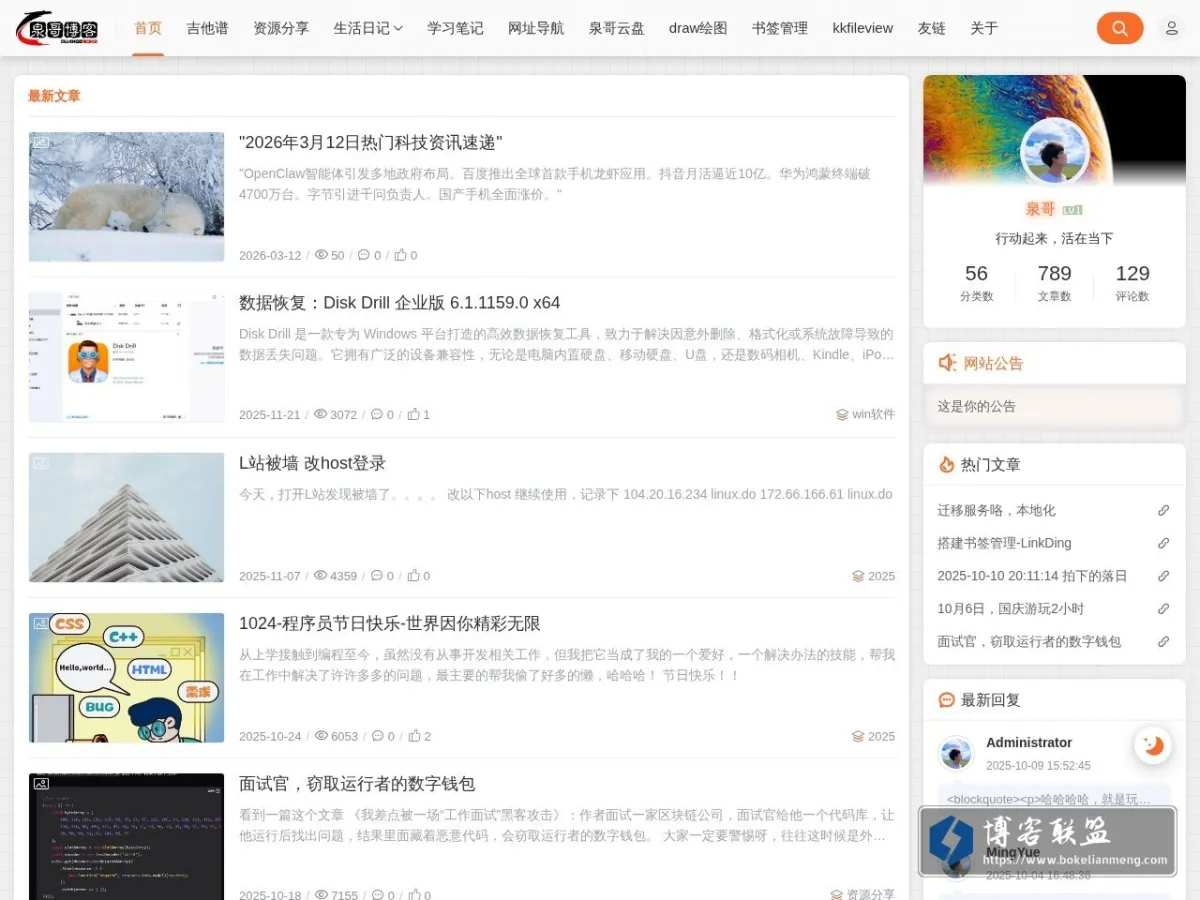Expand the 生活日记 dropdown menu

(x=368, y=28)
